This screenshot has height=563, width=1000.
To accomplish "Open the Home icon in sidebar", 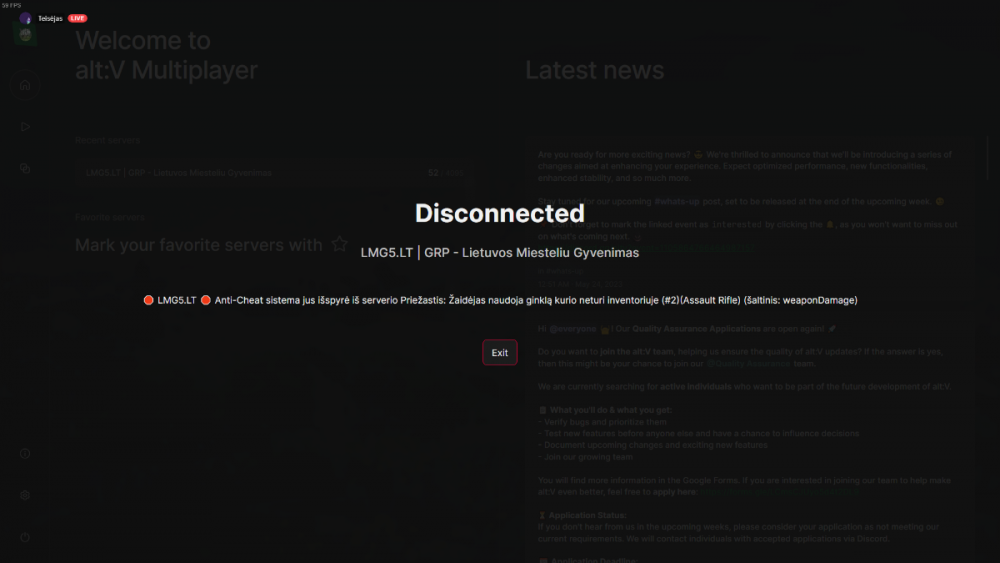I will [x=25, y=85].
